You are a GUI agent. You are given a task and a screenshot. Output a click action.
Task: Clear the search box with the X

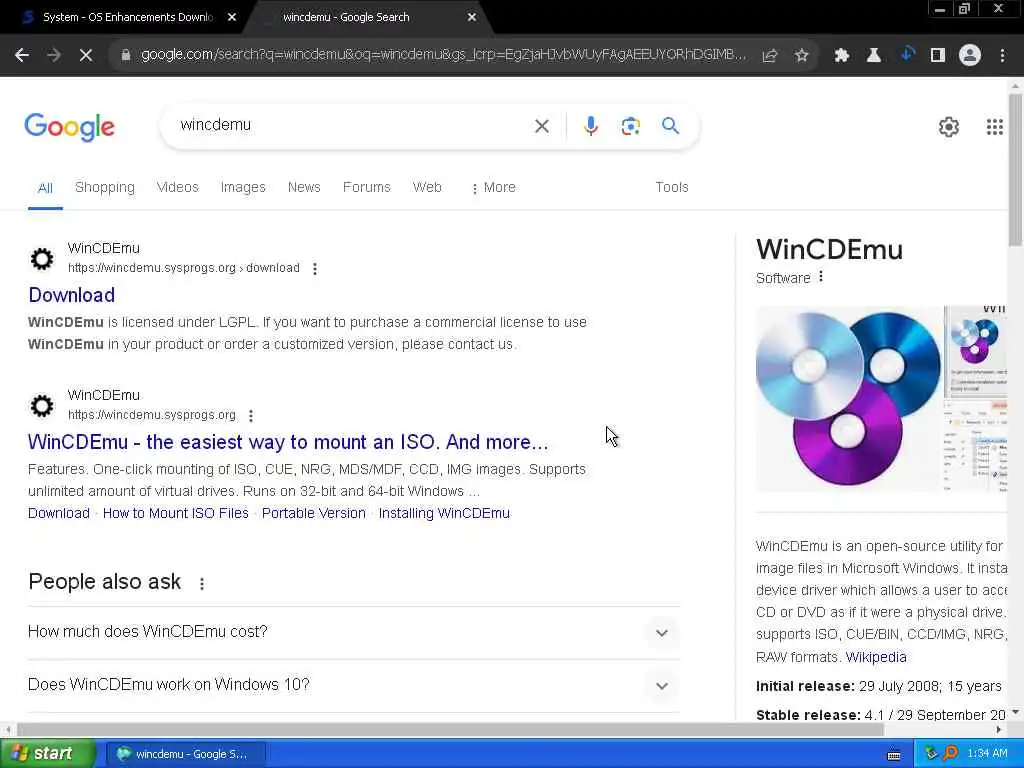(x=542, y=126)
